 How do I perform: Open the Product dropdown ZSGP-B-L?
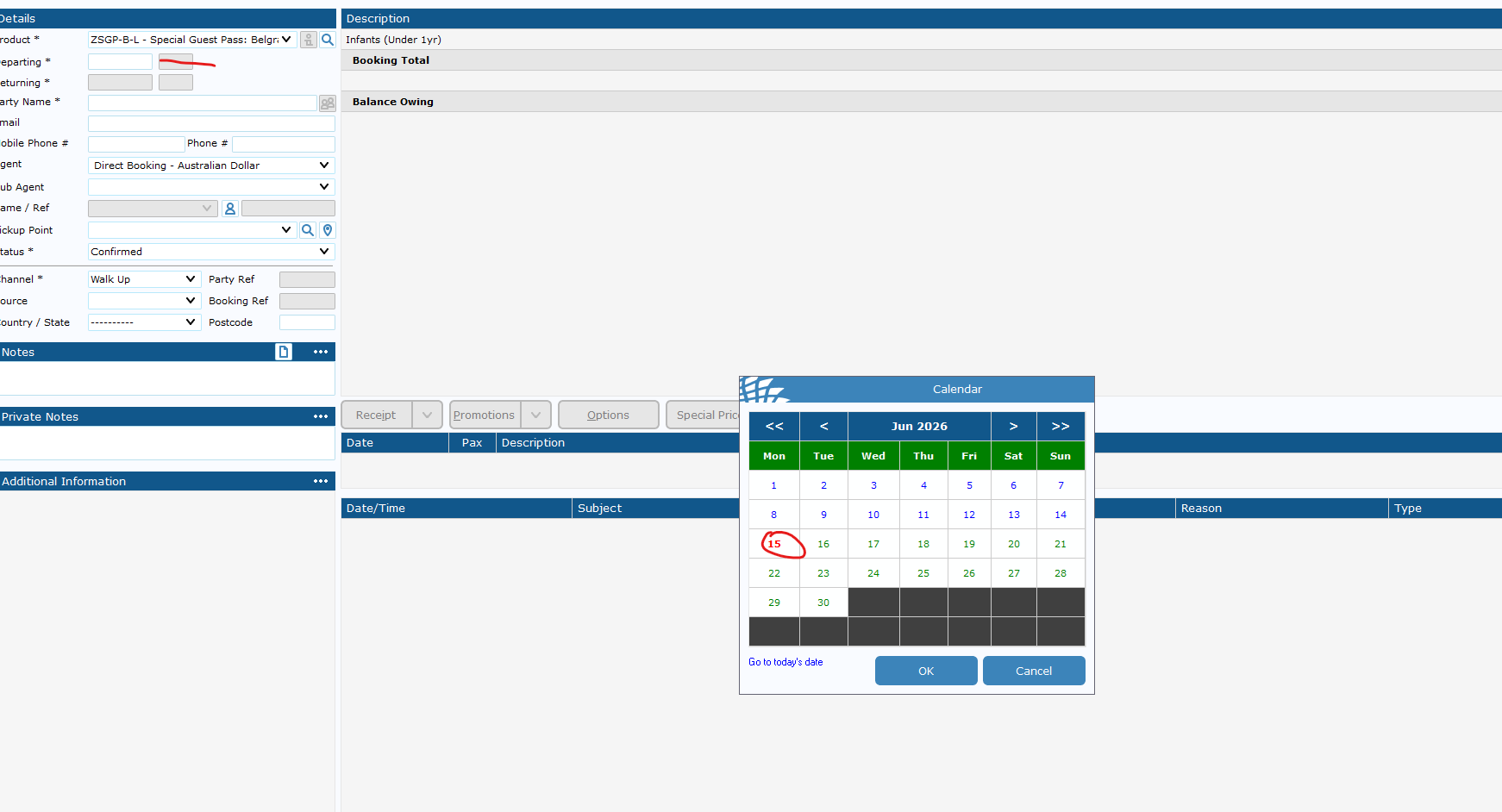[192, 40]
